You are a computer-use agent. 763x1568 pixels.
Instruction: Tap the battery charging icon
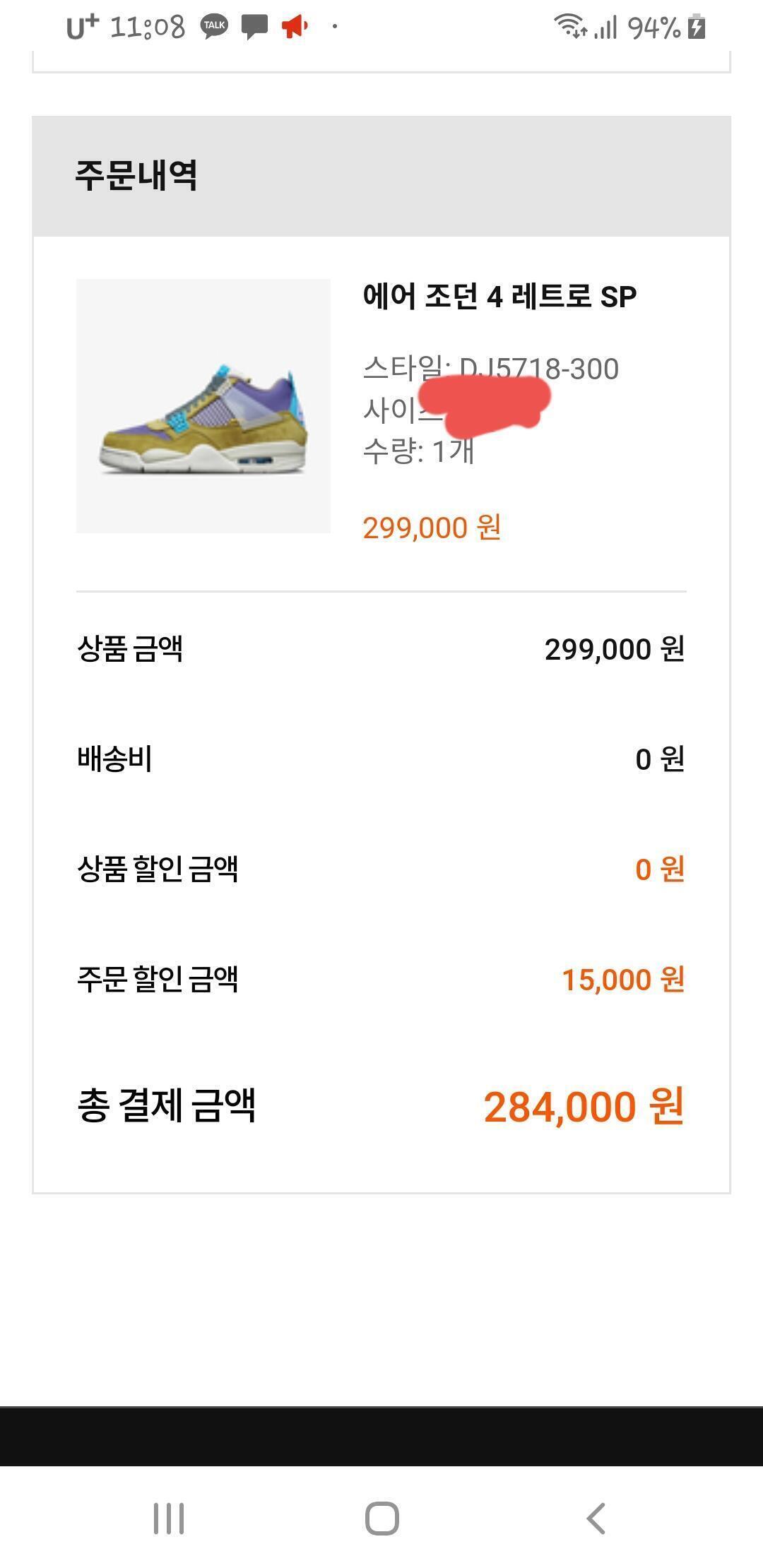click(x=697, y=27)
